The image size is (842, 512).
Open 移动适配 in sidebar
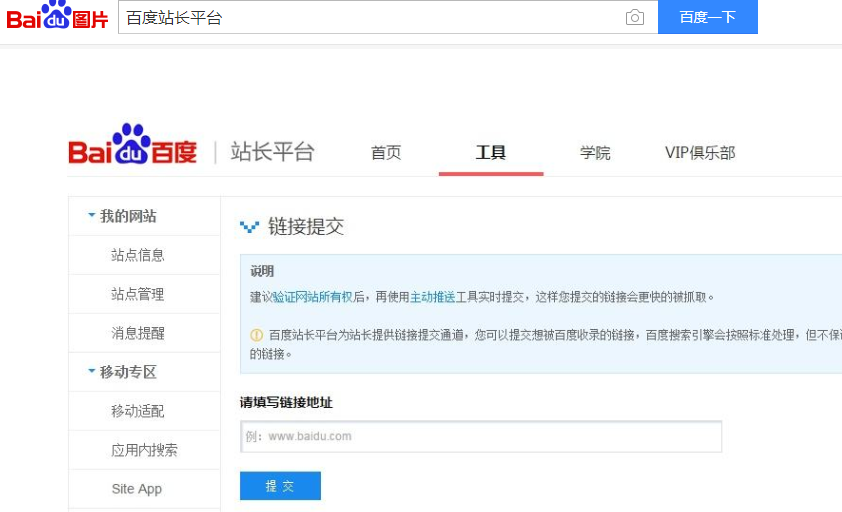tap(137, 411)
